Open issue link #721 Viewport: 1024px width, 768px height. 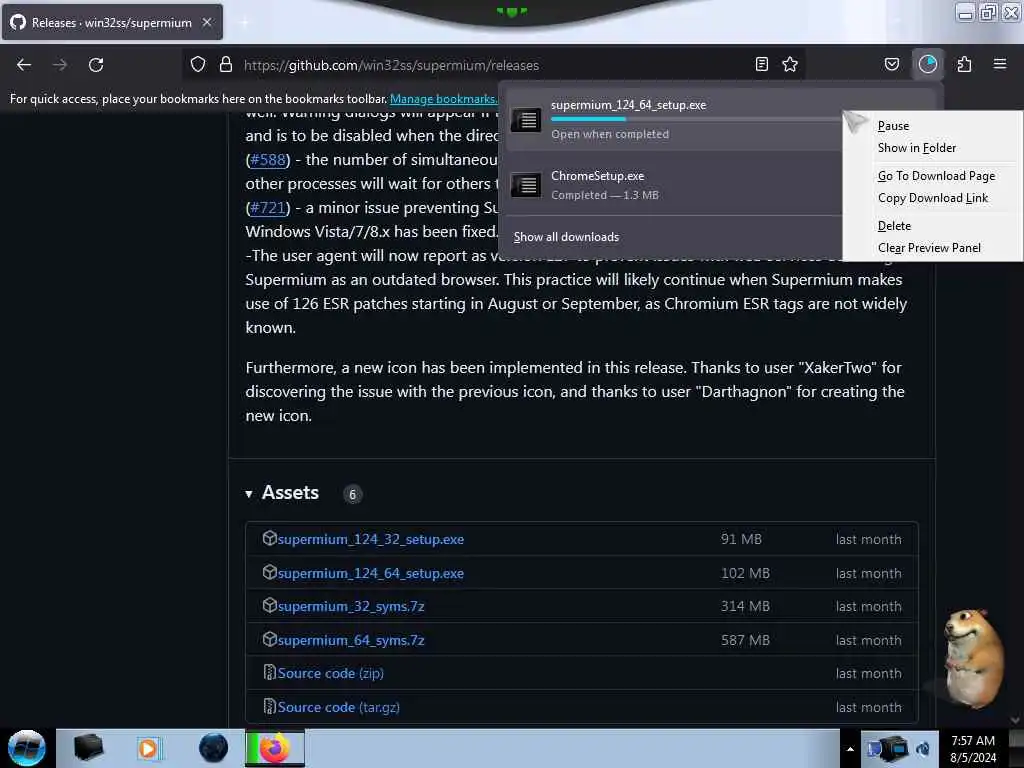(x=268, y=208)
